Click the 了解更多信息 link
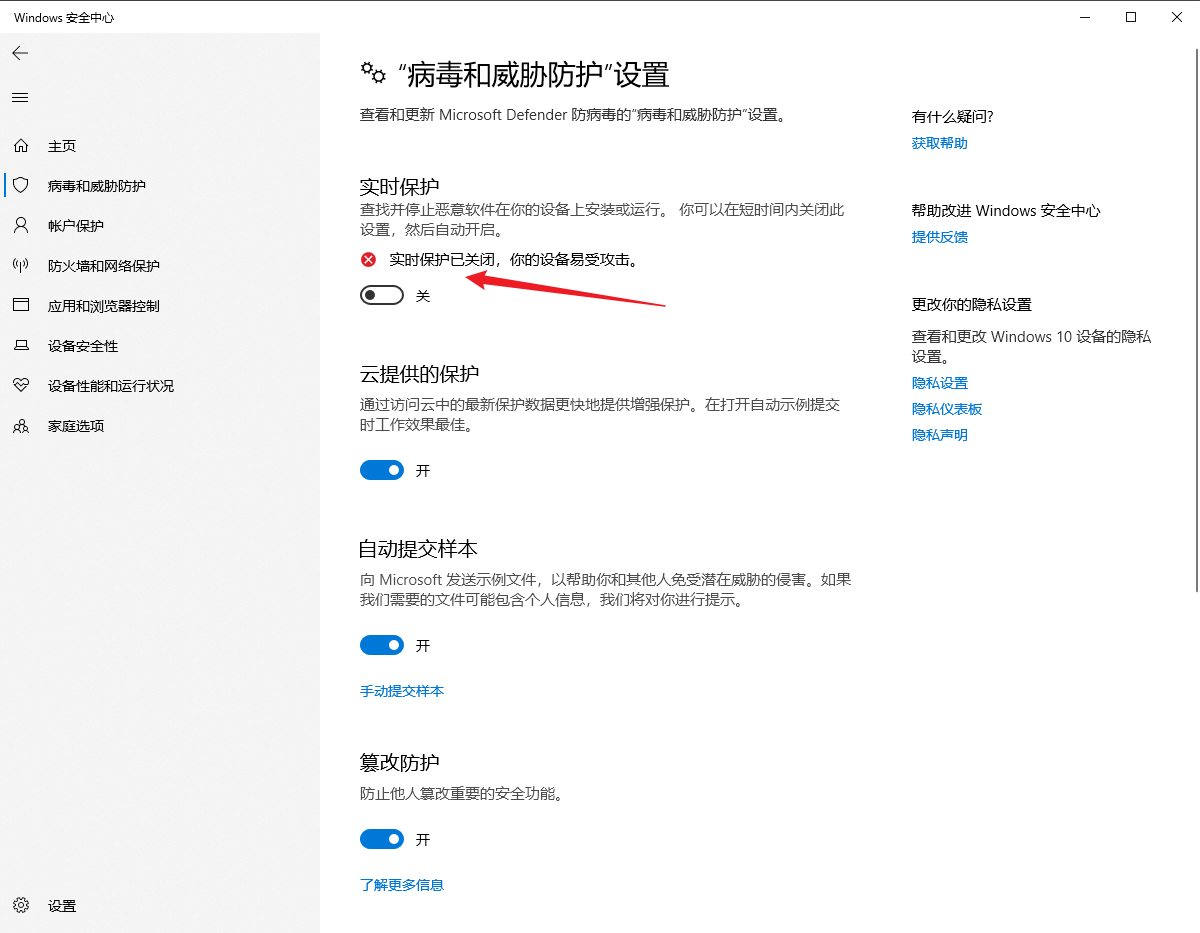Screen dimensions: 1200x933 coord(402,885)
